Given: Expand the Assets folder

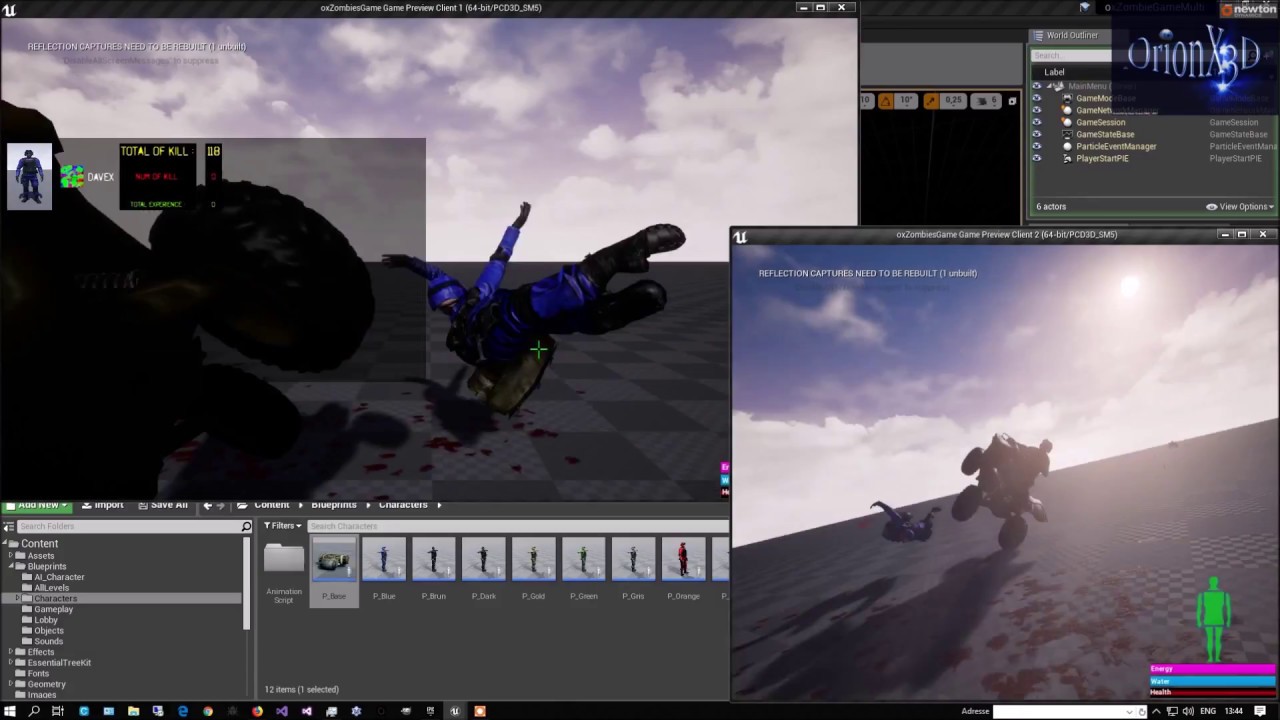Looking at the screenshot, I should click(11, 555).
